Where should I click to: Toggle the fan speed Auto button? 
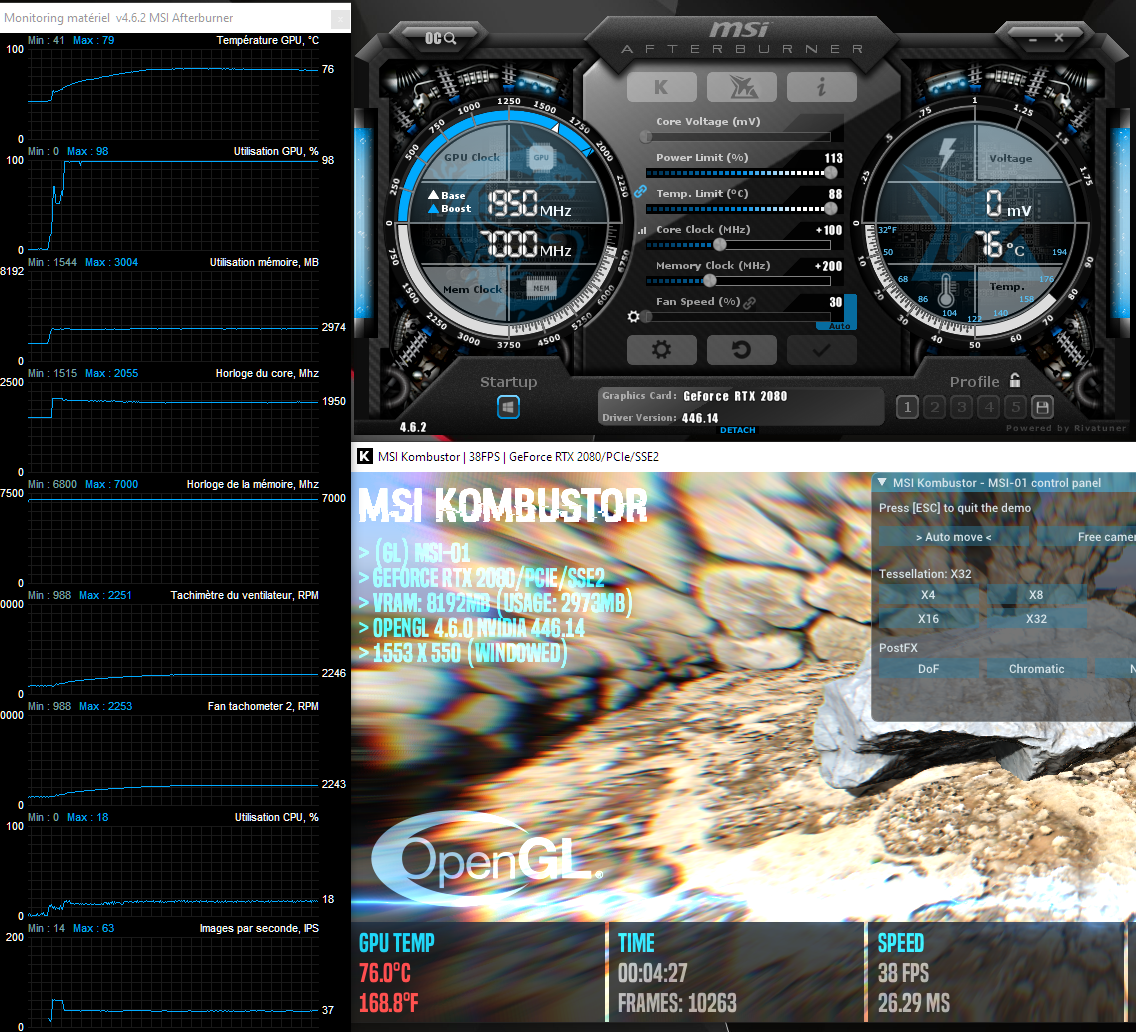click(x=839, y=326)
